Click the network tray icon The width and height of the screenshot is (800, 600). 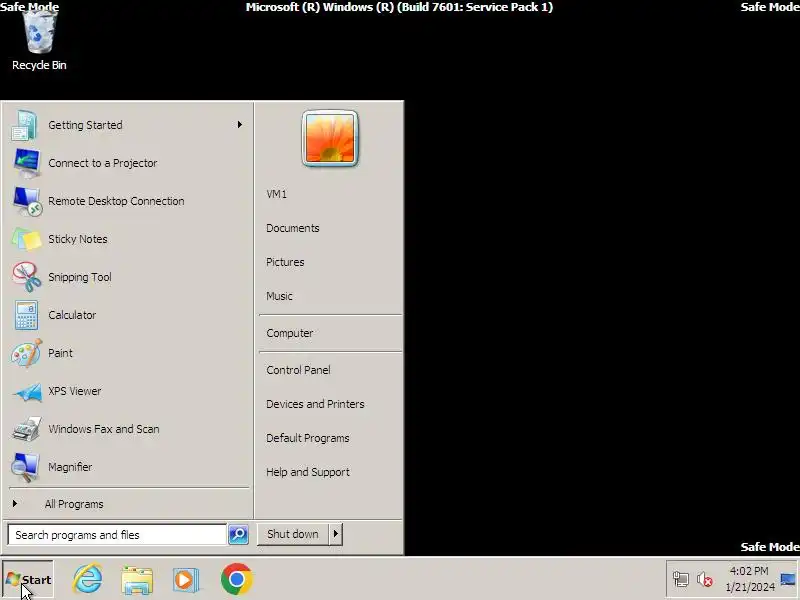click(681, 579)
